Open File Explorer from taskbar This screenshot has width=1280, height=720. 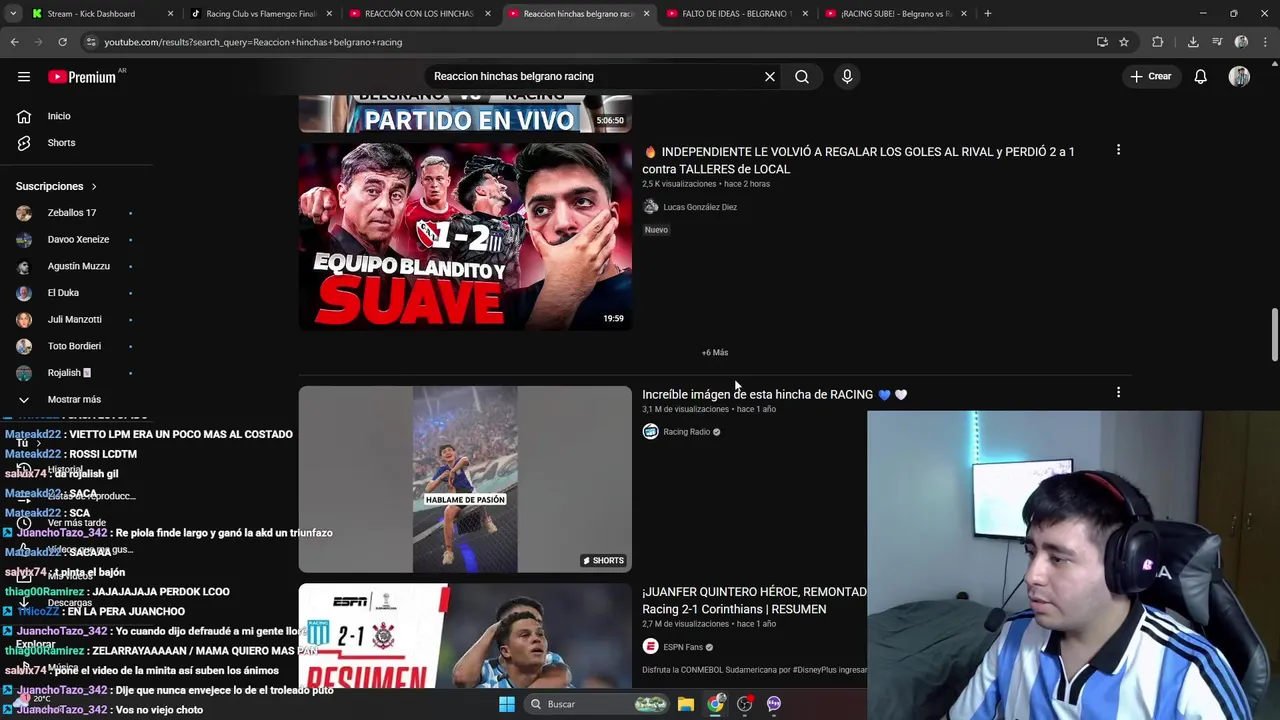685,704
